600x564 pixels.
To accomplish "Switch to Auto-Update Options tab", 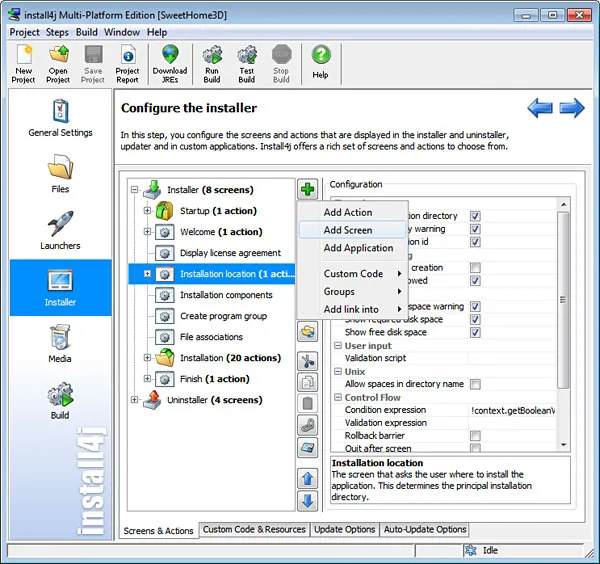I will (425, 530).
